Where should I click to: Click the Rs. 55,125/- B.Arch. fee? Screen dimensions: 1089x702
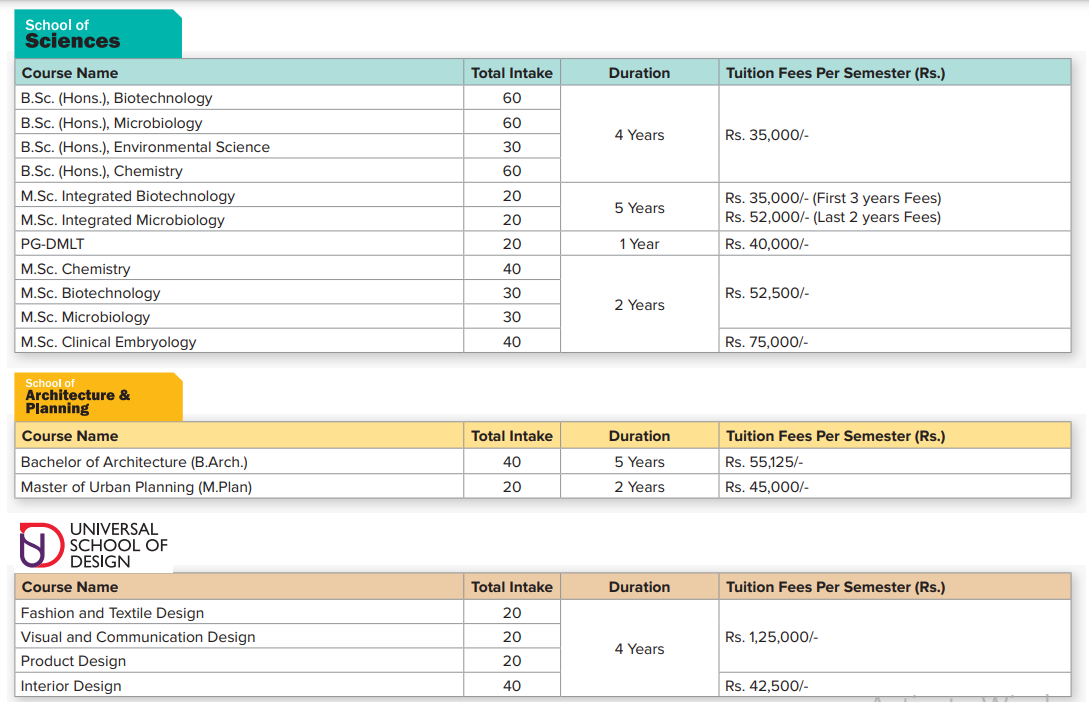764,462
